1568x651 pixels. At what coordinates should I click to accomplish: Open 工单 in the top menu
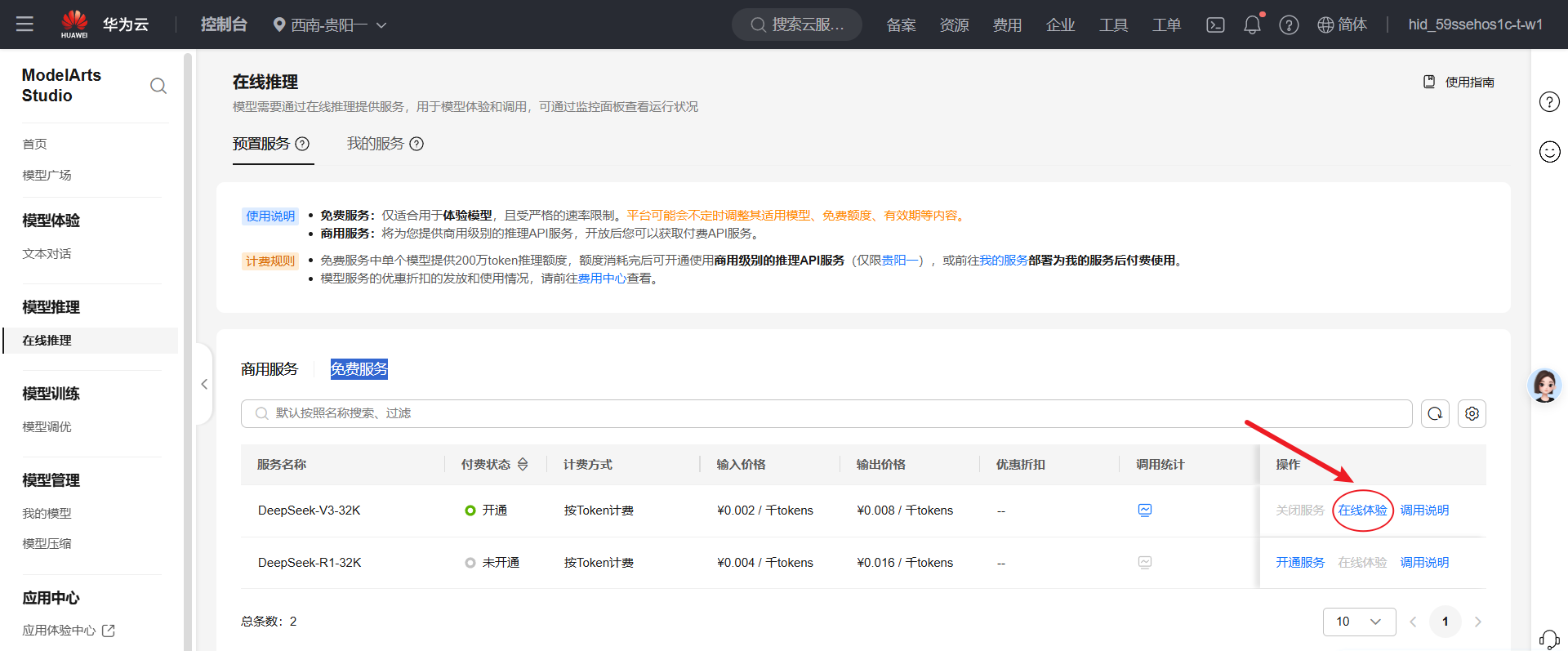(x=1166, y=25)
